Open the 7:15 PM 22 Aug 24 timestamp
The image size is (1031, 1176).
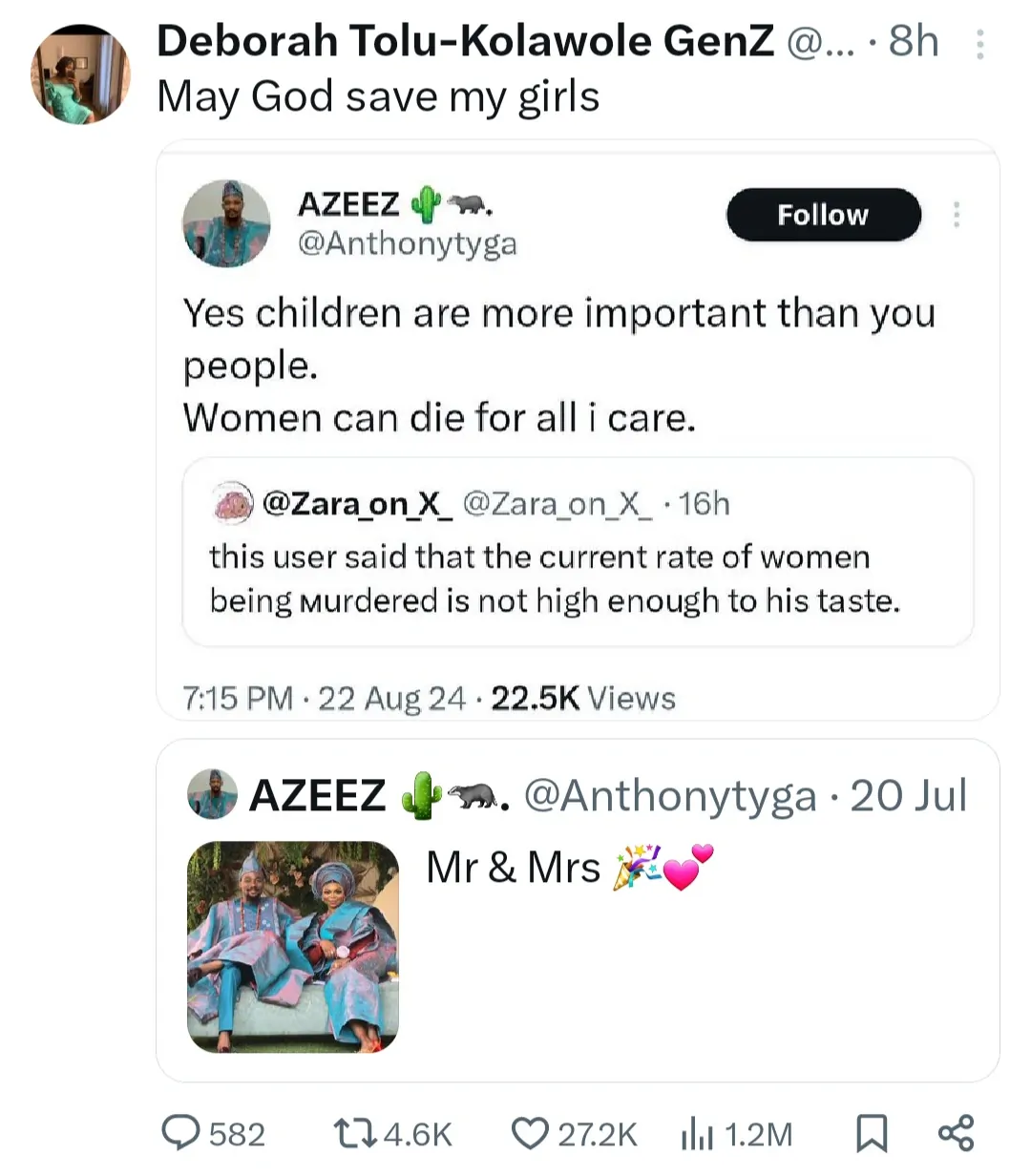[x=324, y=699]
